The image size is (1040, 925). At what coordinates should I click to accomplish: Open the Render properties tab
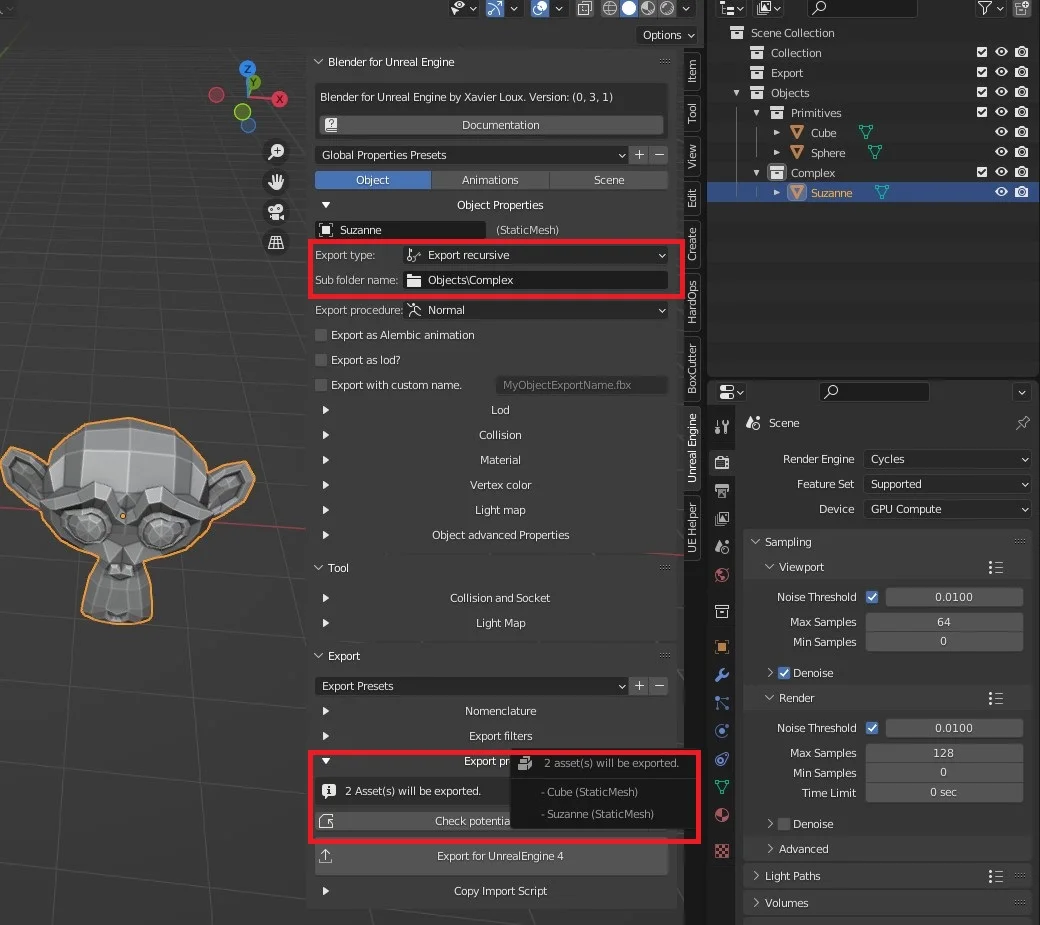coord(722,461)
